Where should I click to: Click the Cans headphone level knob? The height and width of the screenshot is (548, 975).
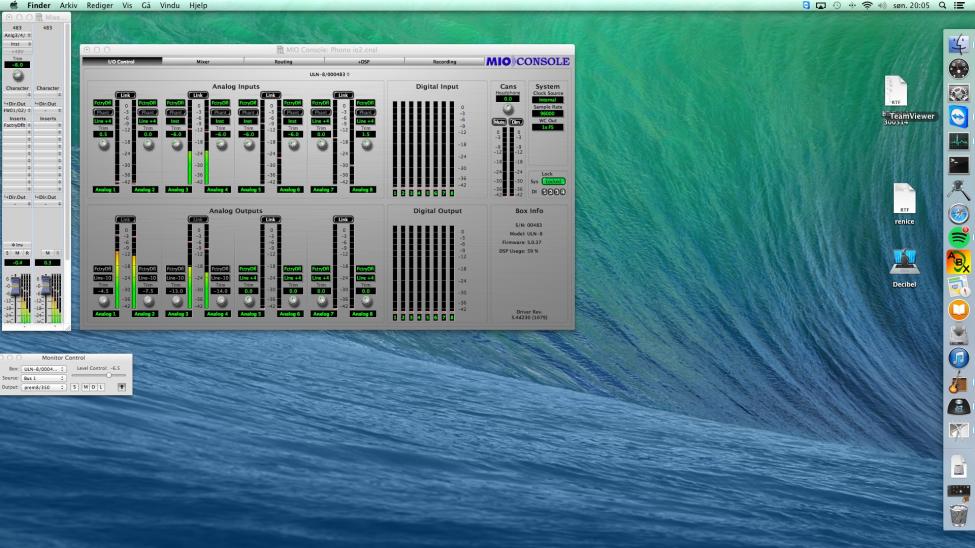click(508, 109)
